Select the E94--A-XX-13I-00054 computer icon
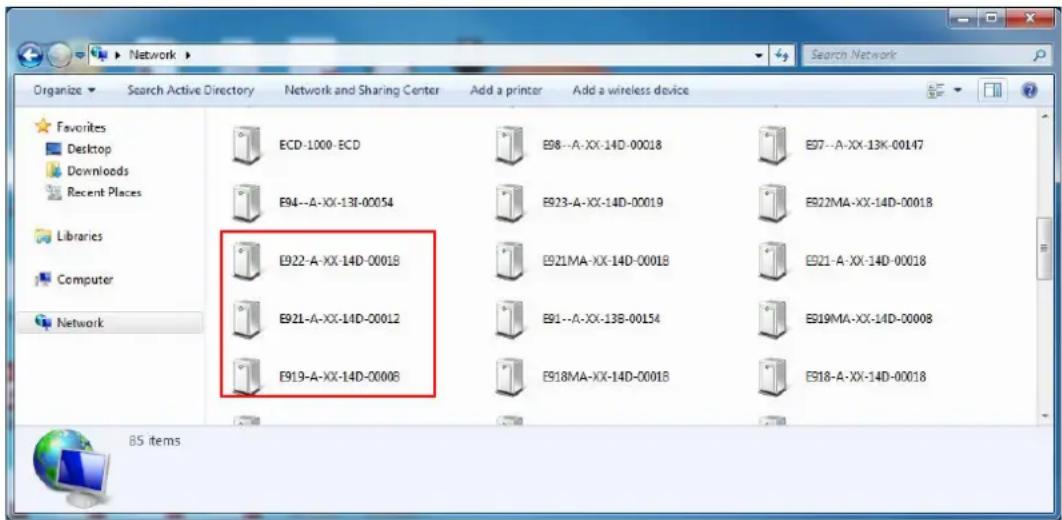Viewport: 1062px width, 520px height. [246, 202]
